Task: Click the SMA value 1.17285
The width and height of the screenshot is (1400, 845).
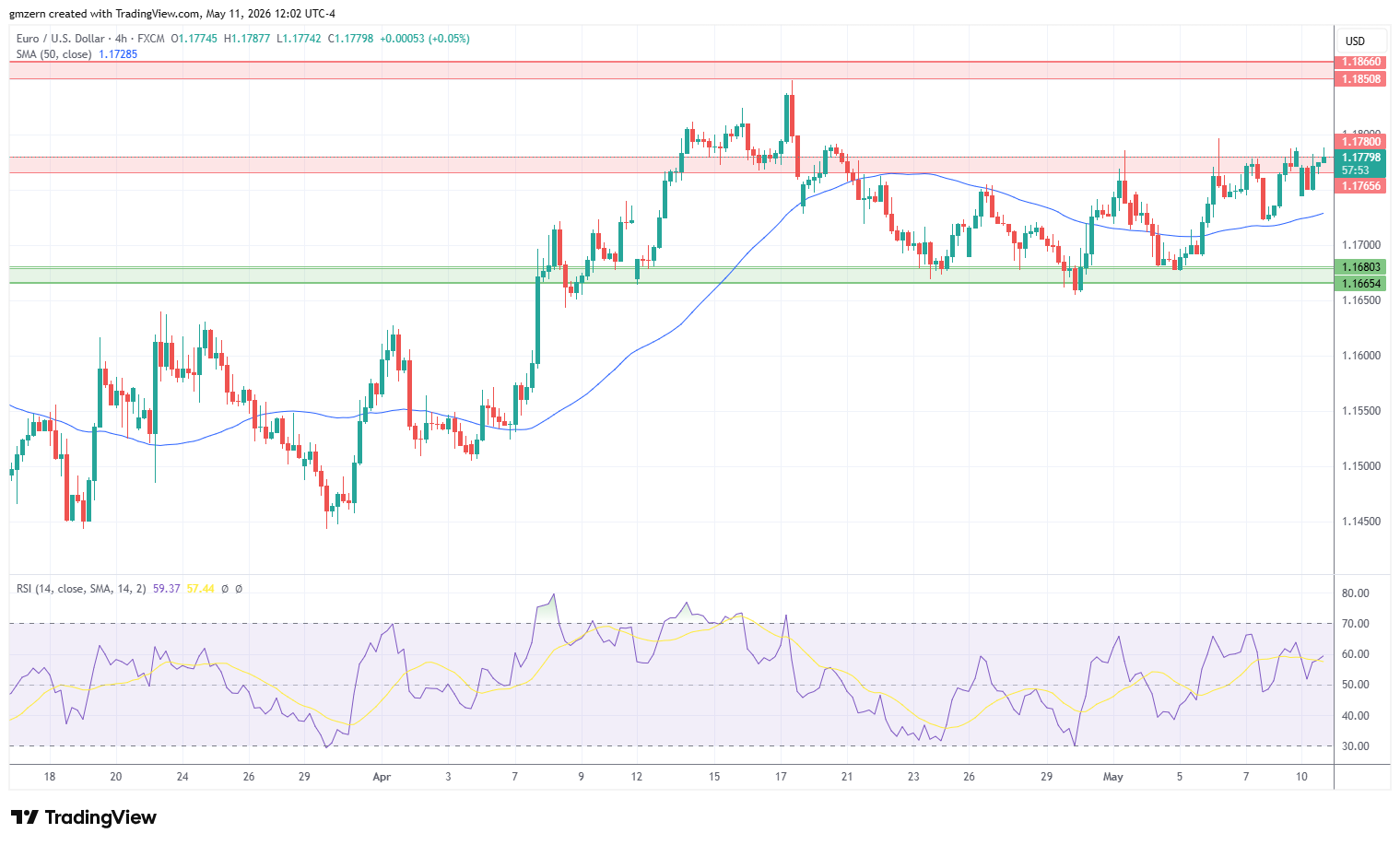Action: pos(118,54)
